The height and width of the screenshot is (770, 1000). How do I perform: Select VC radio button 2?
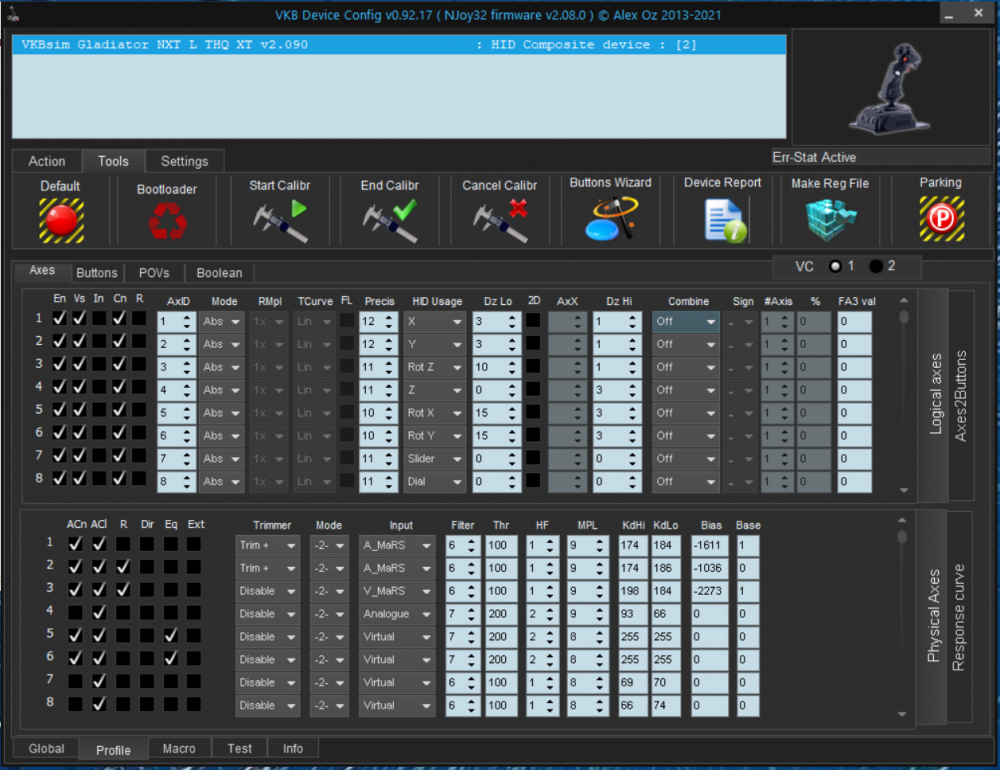click(876, 266)
